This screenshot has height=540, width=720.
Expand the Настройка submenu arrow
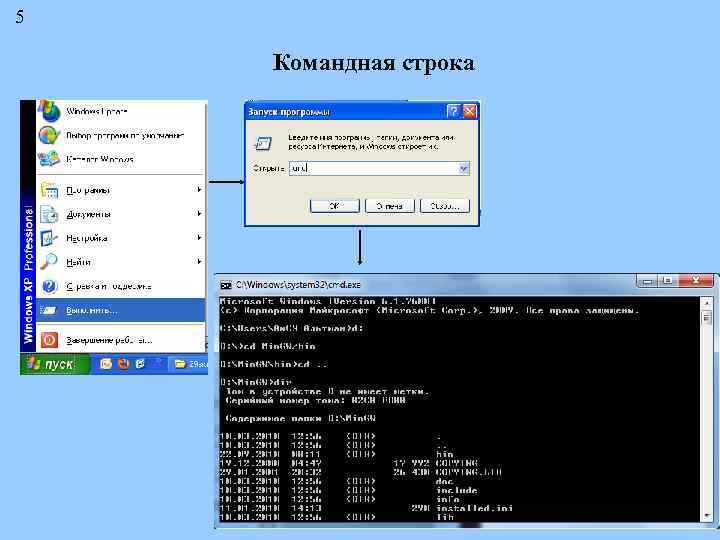[x=199, y=237]
